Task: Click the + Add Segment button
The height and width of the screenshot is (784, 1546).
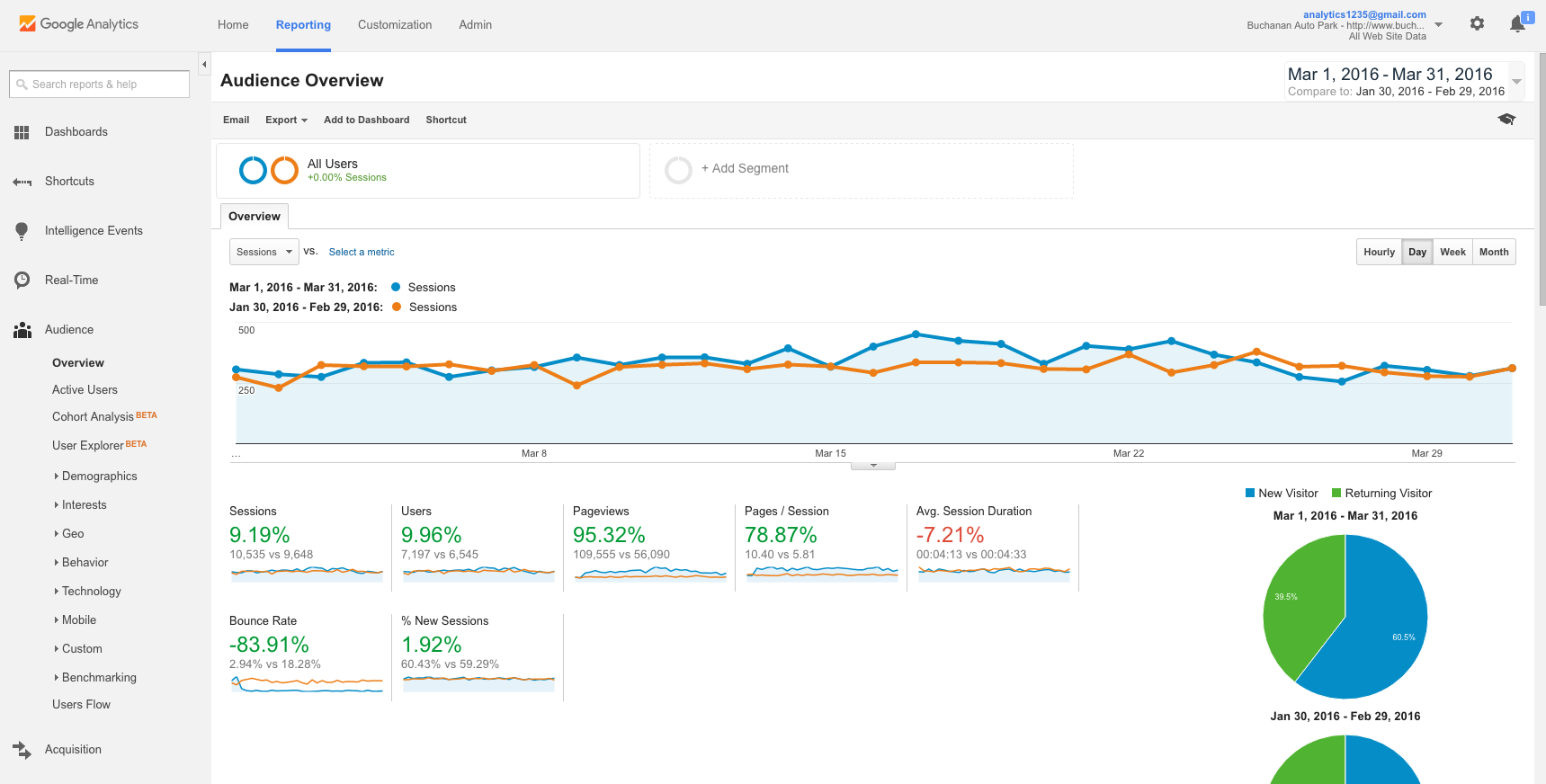Action: [745, 169]
